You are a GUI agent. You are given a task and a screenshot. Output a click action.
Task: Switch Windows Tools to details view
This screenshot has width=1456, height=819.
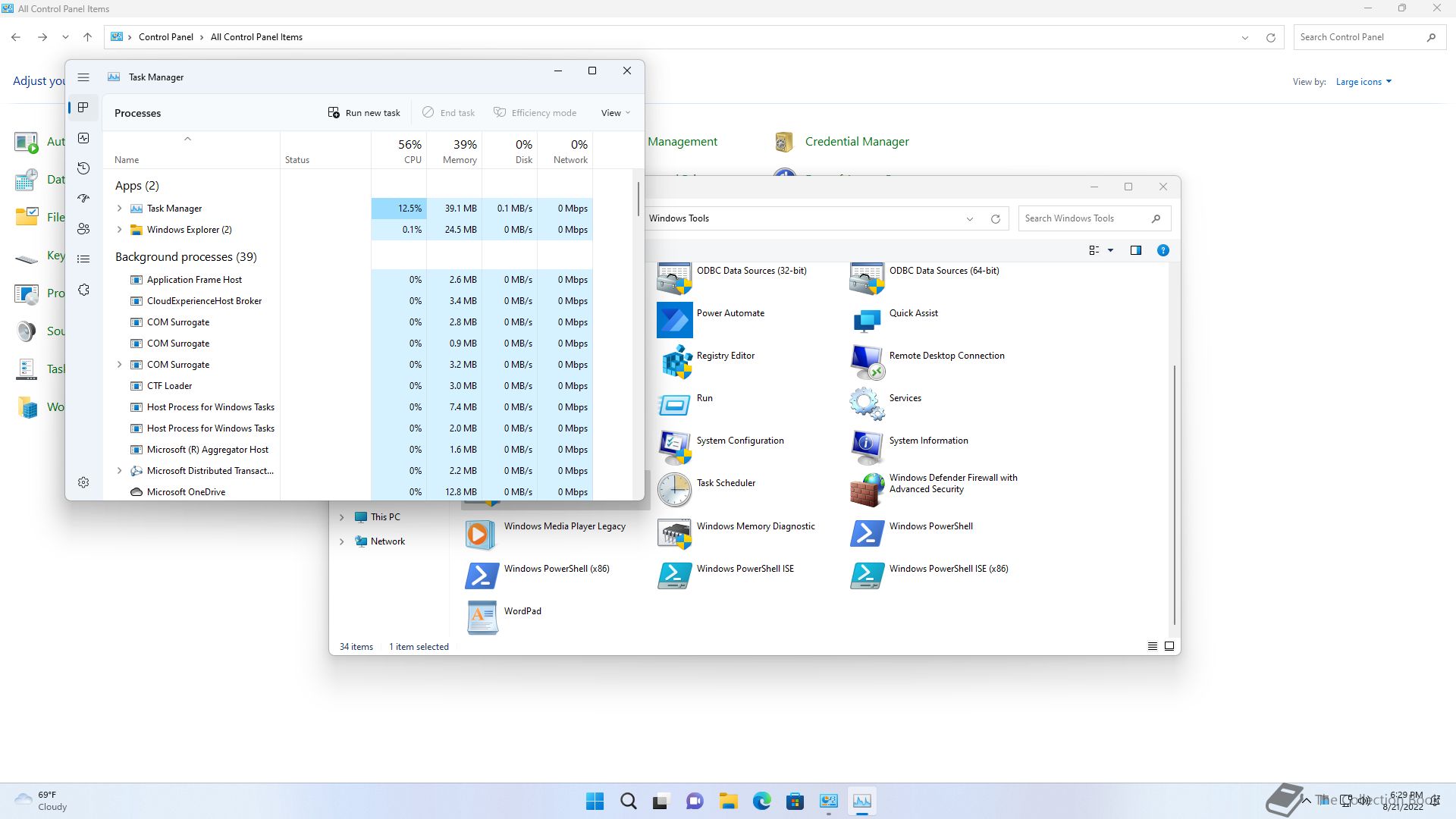click(x=1152, y=646)
